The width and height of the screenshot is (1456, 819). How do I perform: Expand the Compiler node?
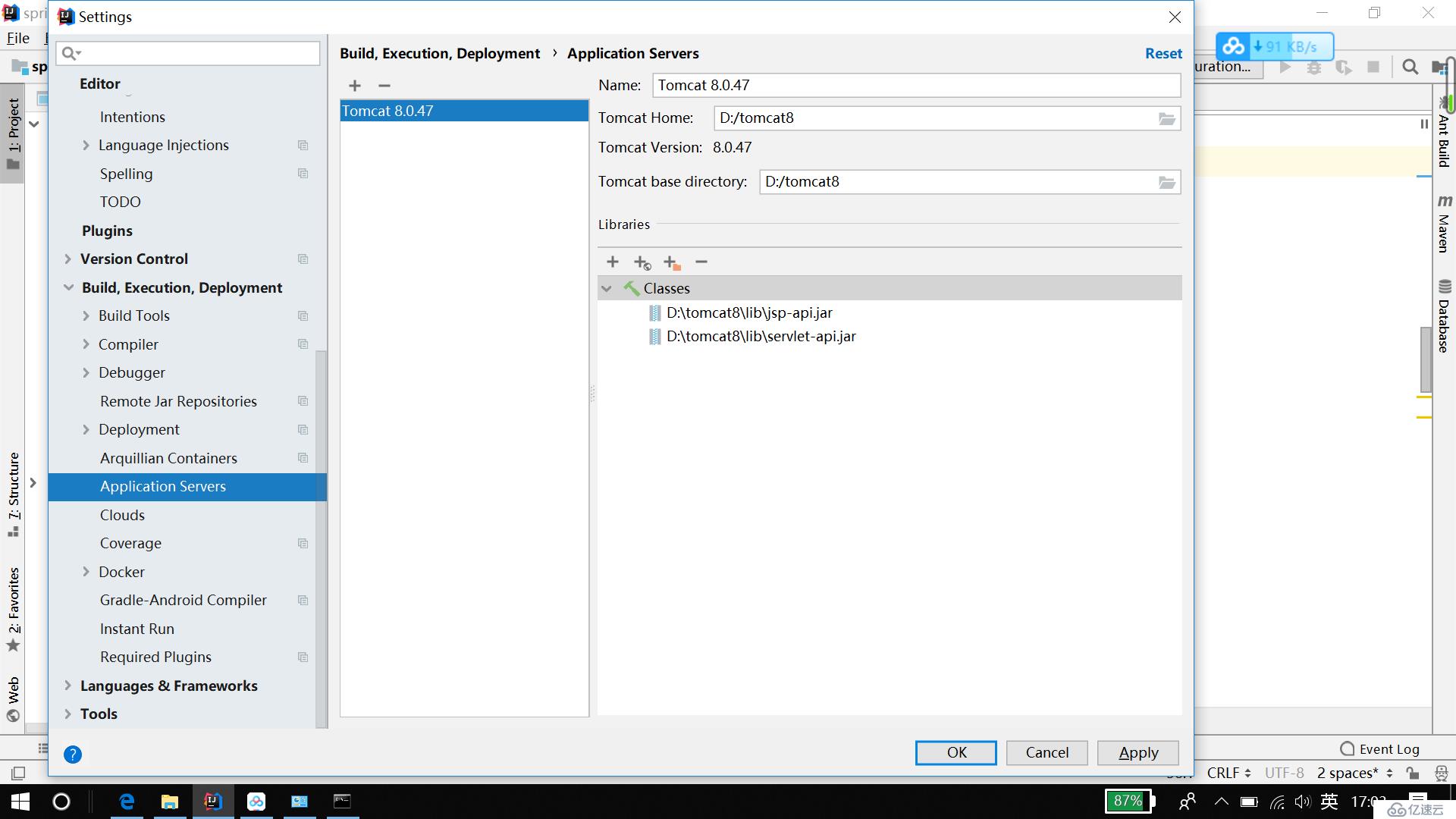(x=86, y=344)
